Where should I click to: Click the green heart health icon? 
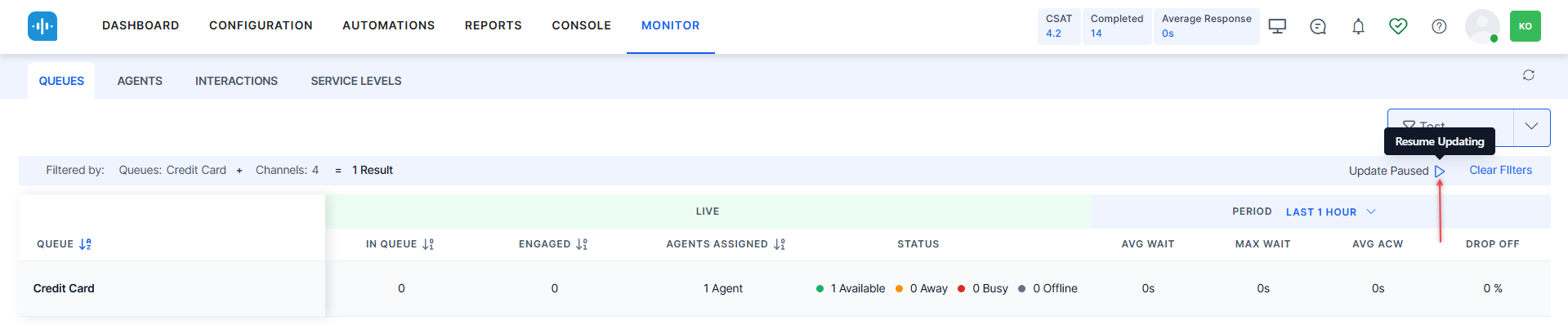point(1398,26)
